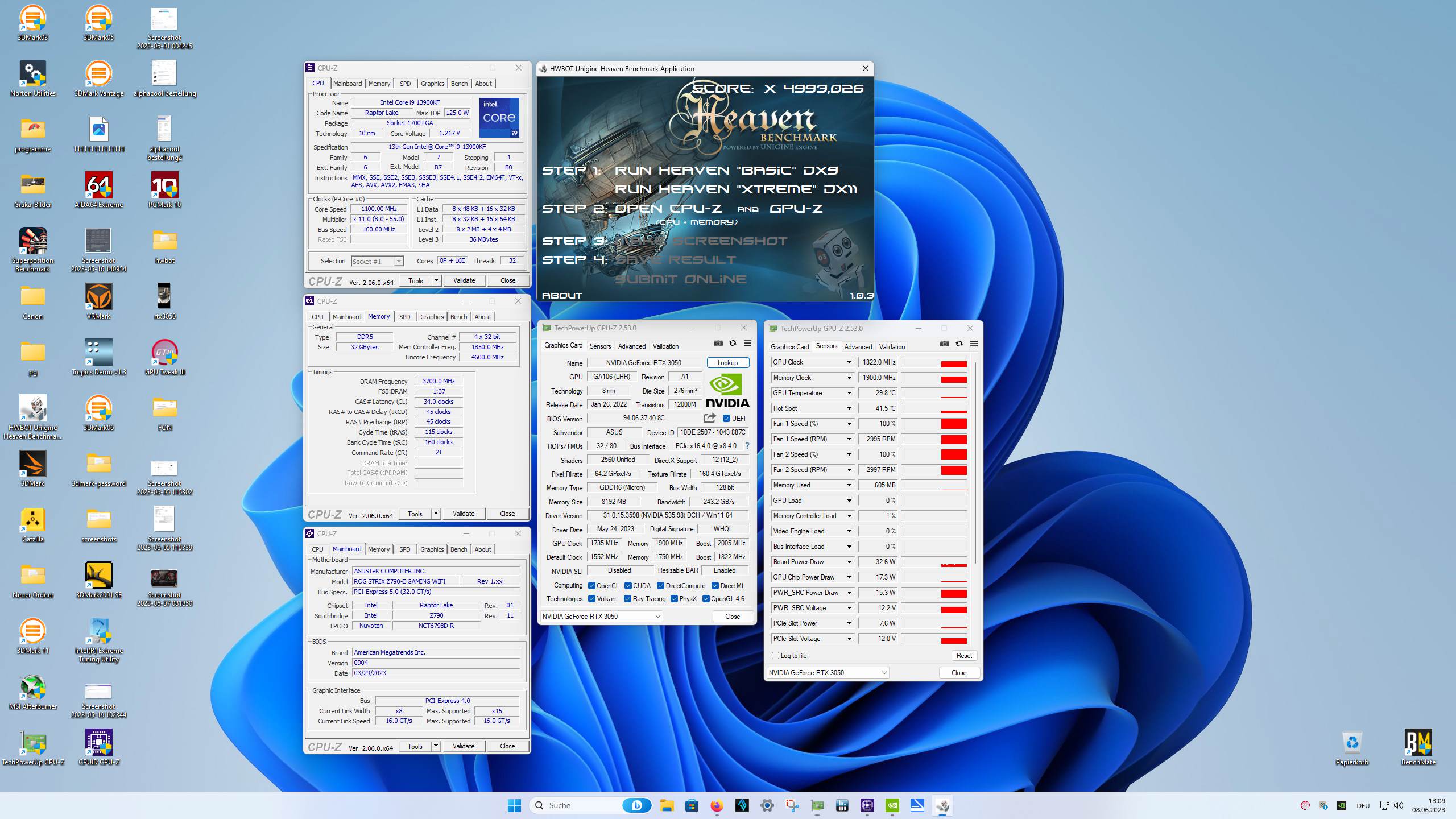Click the GPU-Z Graphics Card window screenshot camera icon

pyautogui.click(x=718, y=344)
